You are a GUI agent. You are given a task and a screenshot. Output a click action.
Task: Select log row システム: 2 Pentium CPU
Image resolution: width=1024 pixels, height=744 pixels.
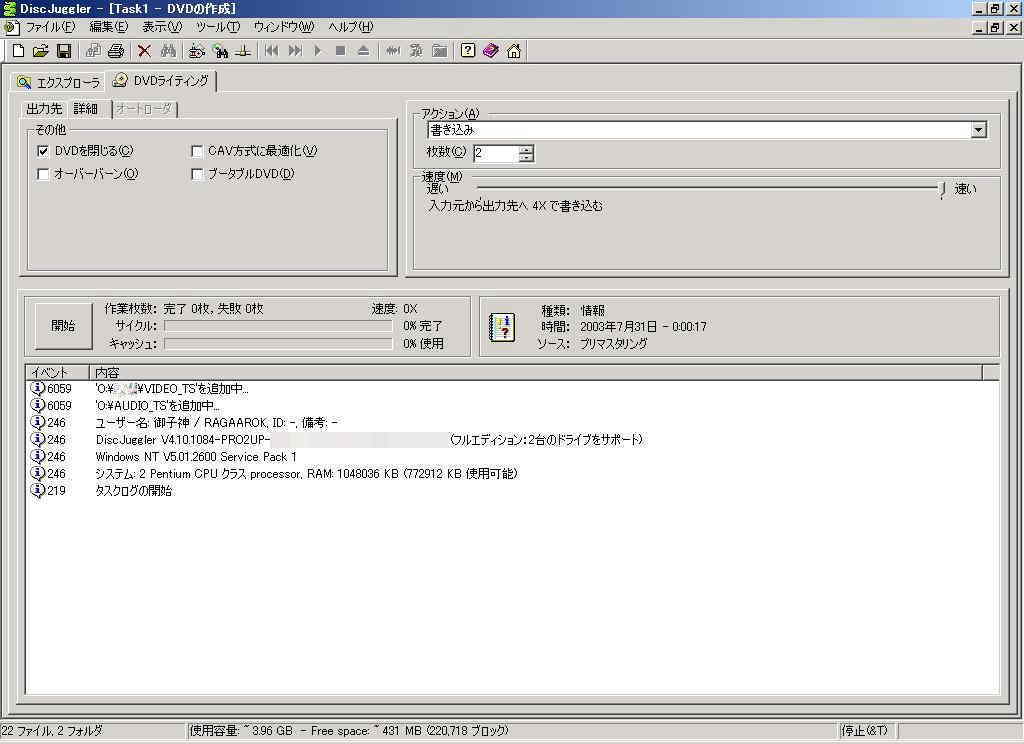(512, 474)
